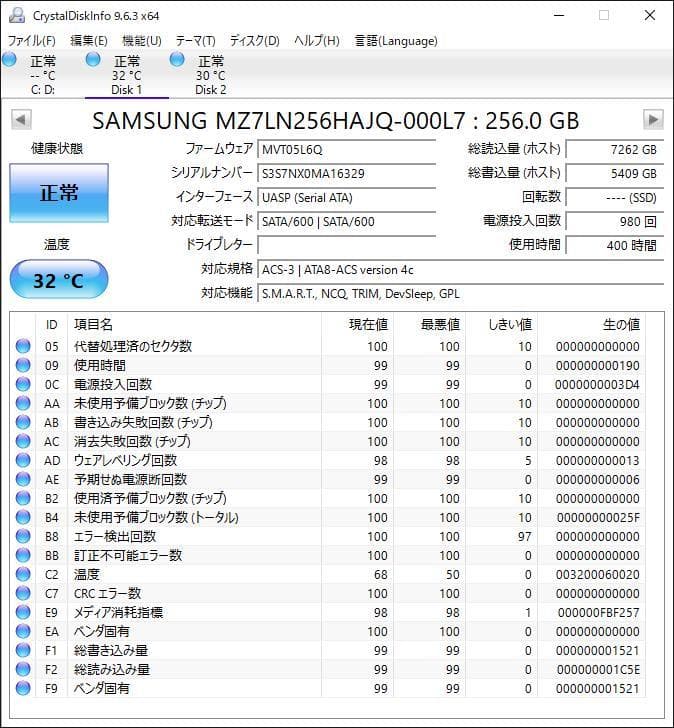Click status icon for attribute BB
Screen dimensions: 674x728
click(23, 556)
